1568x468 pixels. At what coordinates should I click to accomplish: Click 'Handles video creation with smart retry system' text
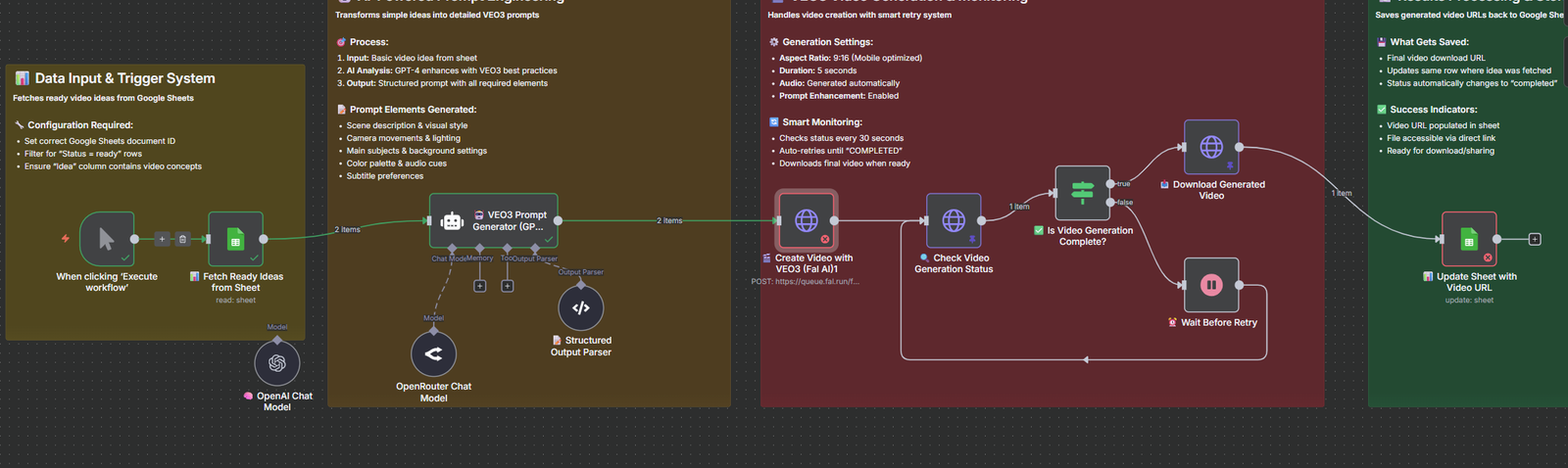[x=859, y=15]
